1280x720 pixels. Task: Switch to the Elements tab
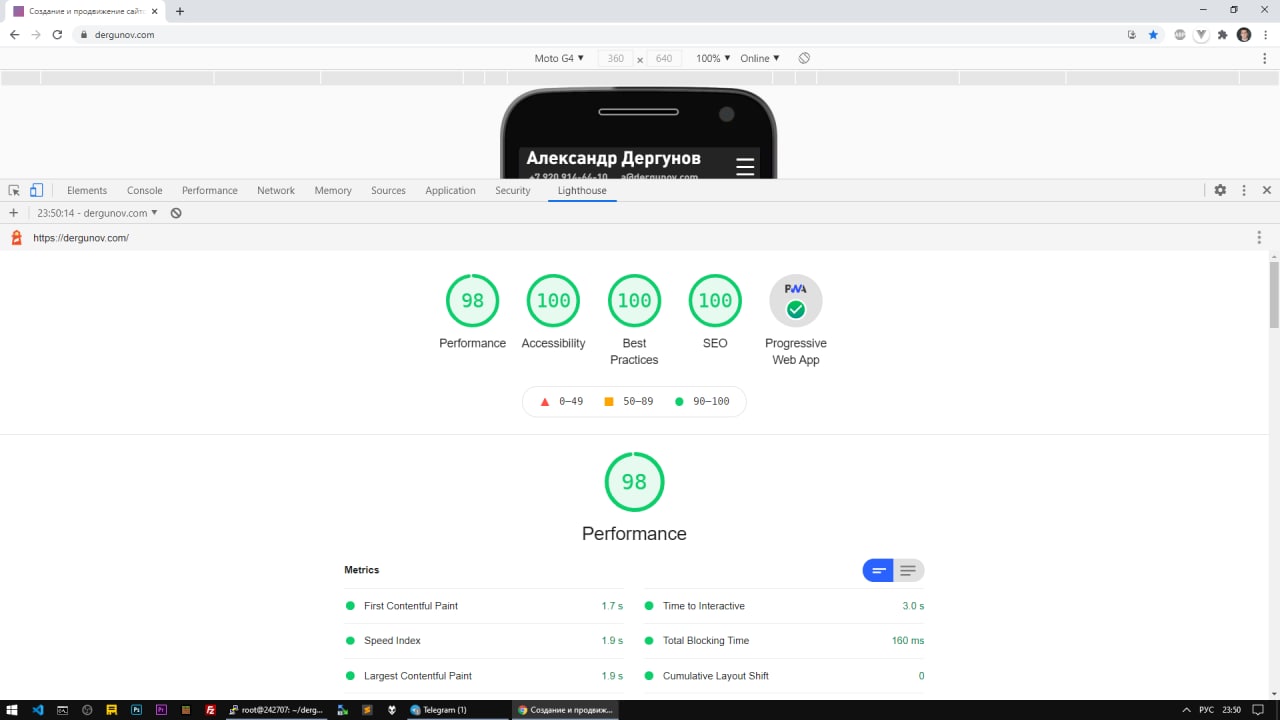87,190
